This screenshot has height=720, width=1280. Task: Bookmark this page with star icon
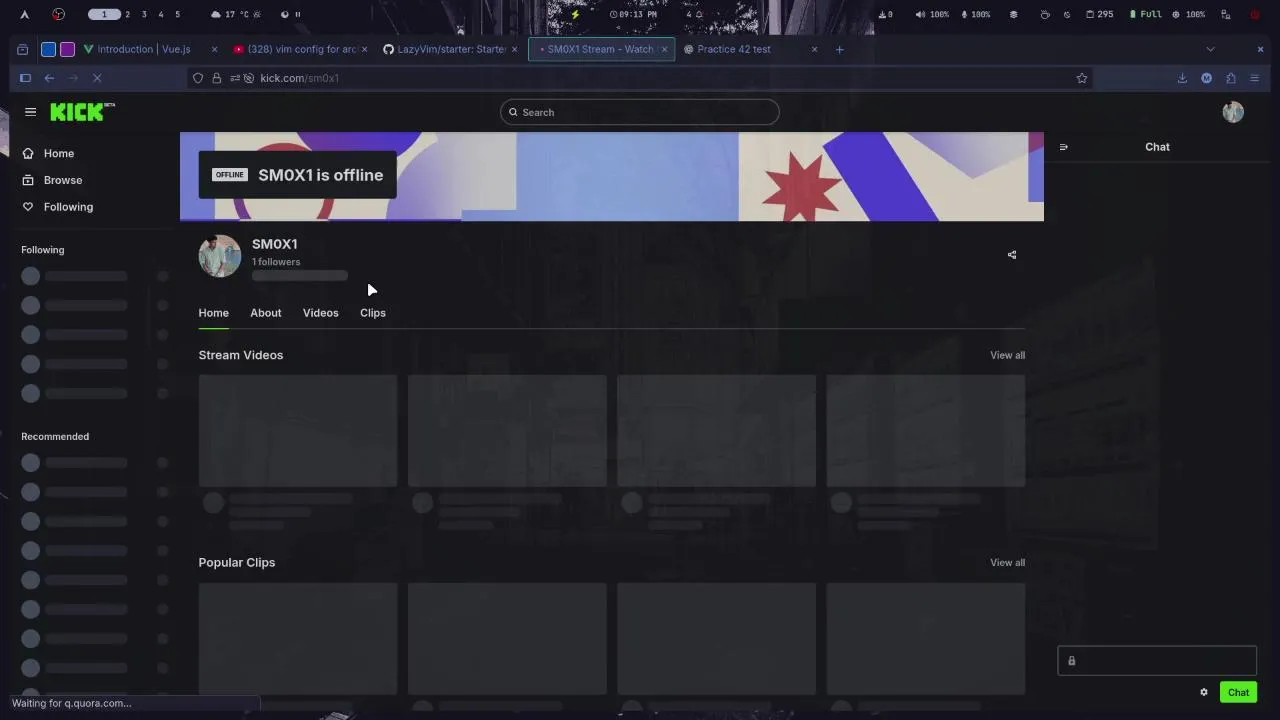click(x=1082, y=78)
